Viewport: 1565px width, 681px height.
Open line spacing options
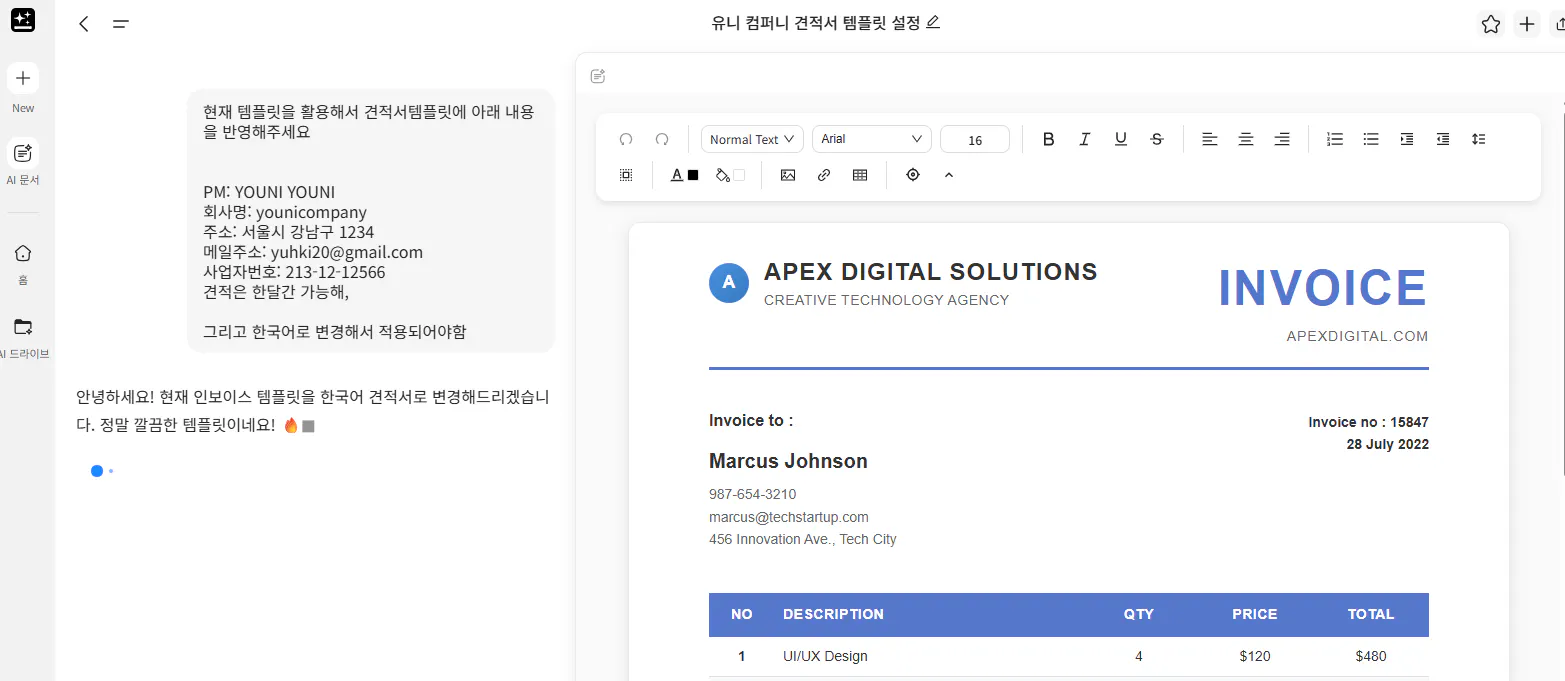coord(1479,139)
